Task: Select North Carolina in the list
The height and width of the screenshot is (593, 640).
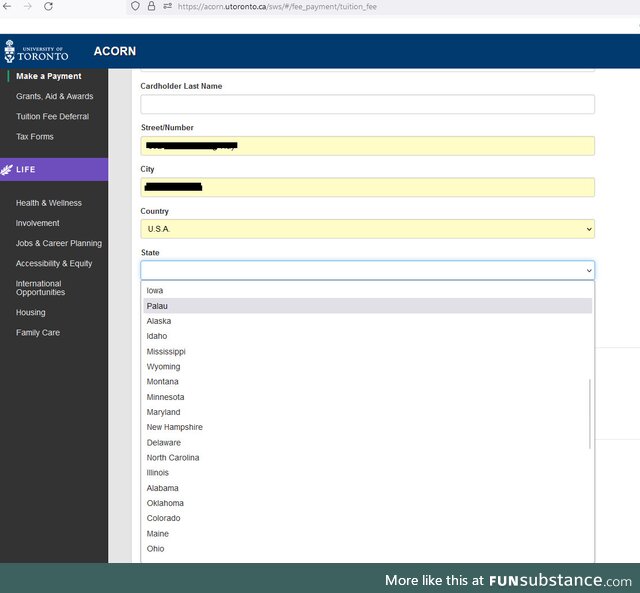Action: point(367,458)
